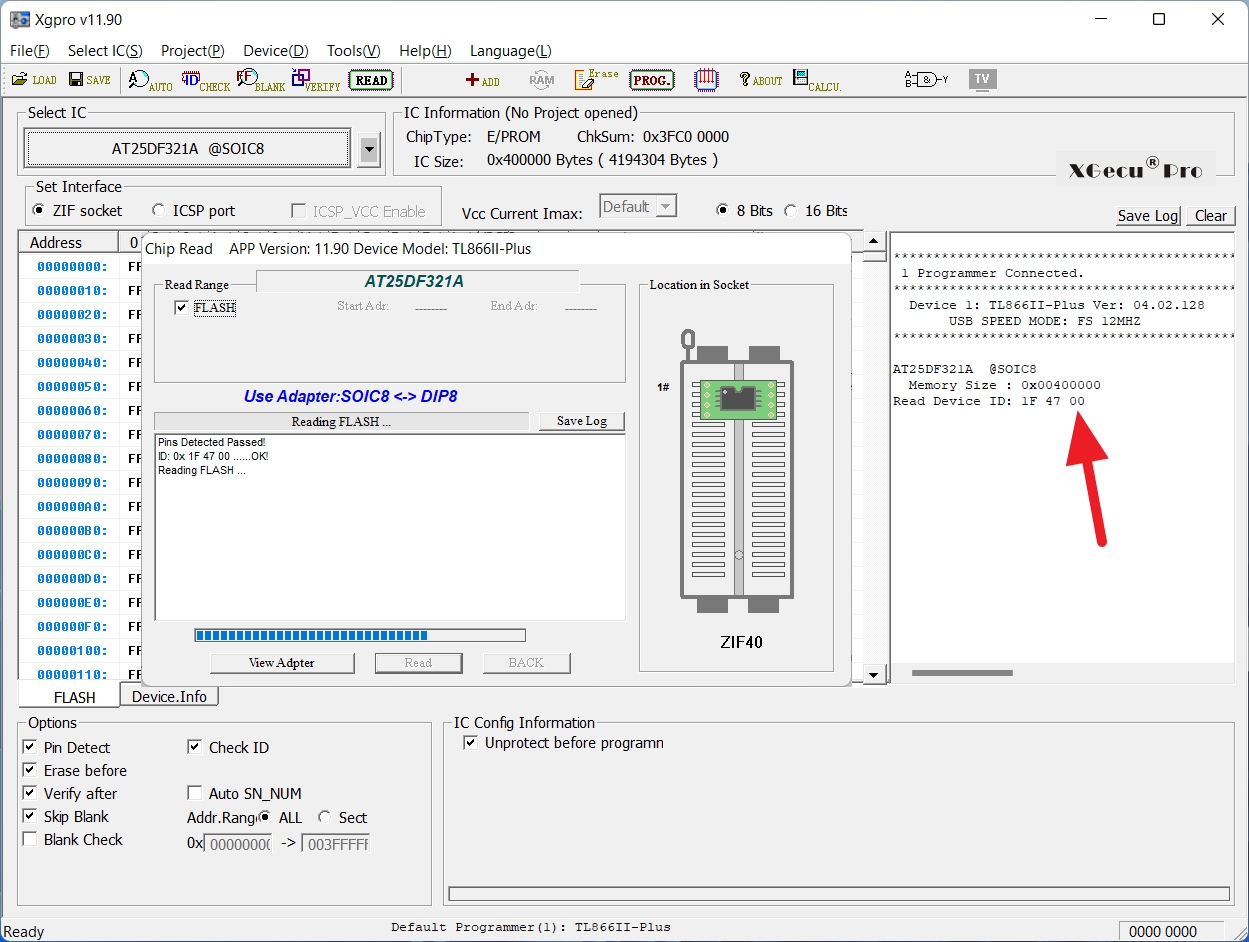
Task: Switch to the Device.Info tab
Action: pos(168,696)
